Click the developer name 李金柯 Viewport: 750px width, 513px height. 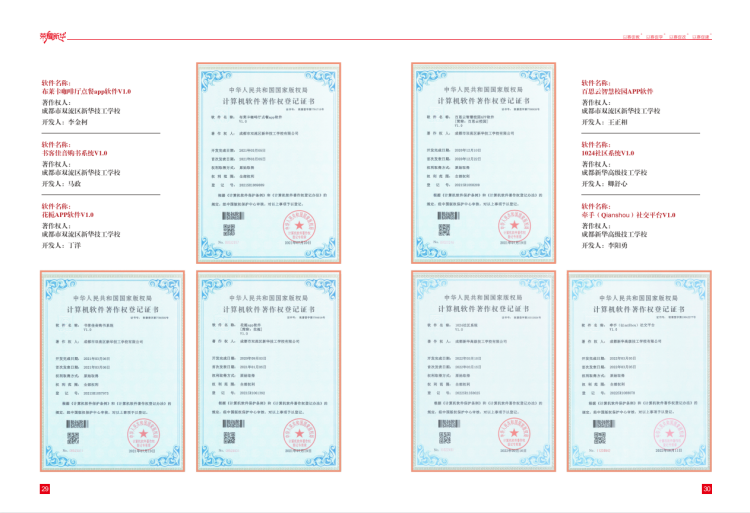(x=78, y=121)
